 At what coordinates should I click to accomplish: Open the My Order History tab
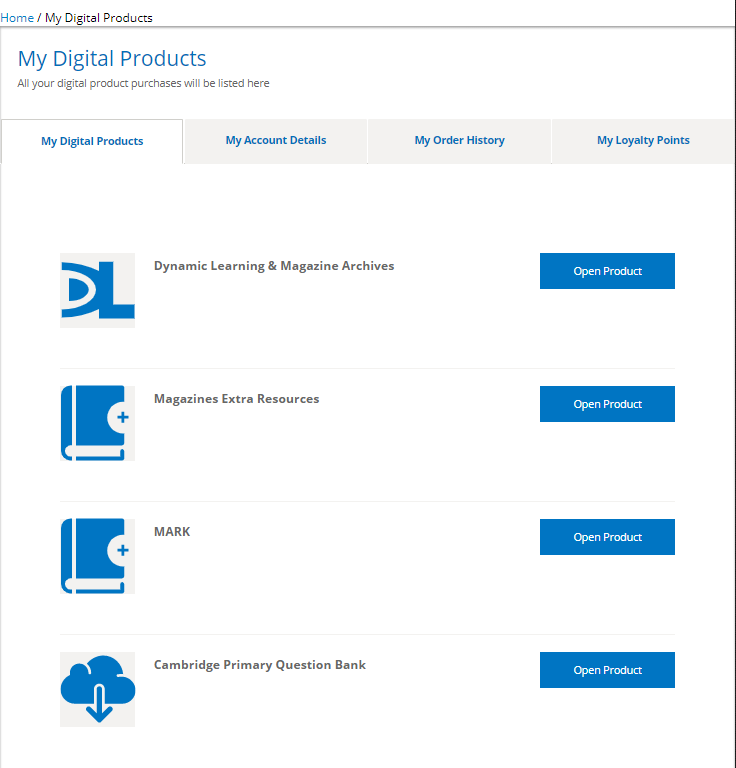459,140
